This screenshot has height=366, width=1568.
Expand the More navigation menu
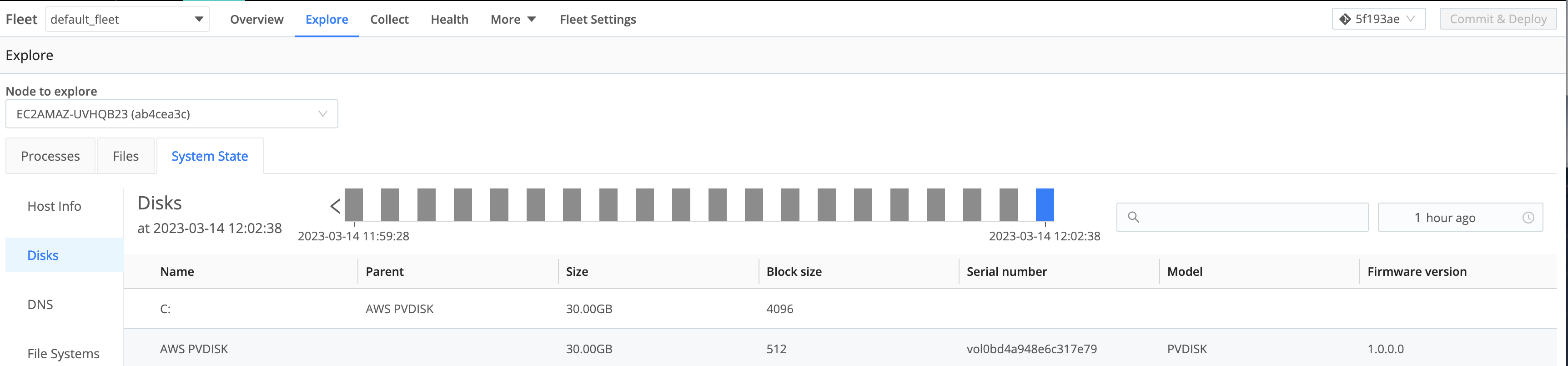513,20
